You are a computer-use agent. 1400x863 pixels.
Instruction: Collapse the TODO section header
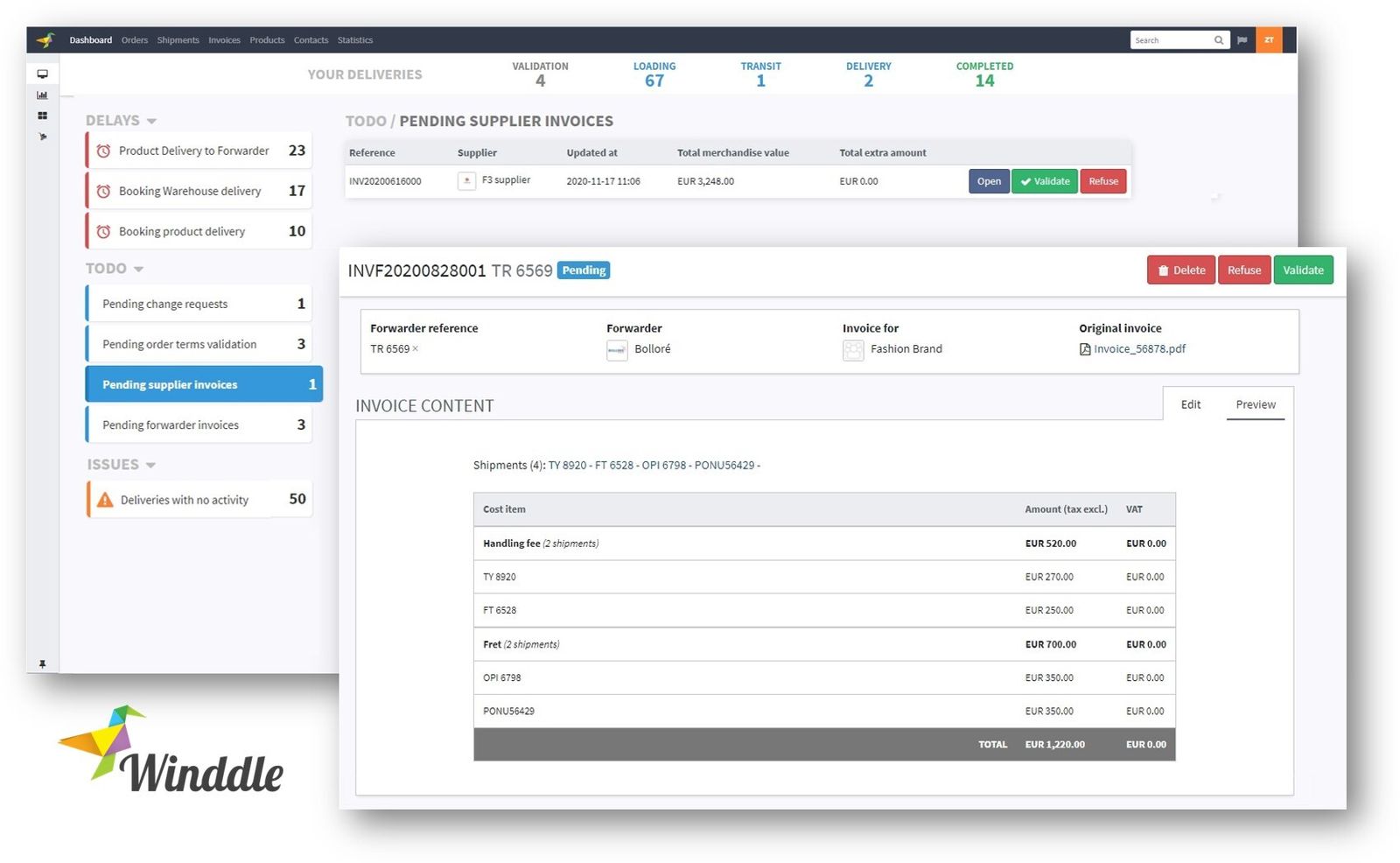(x=138, y=269)
